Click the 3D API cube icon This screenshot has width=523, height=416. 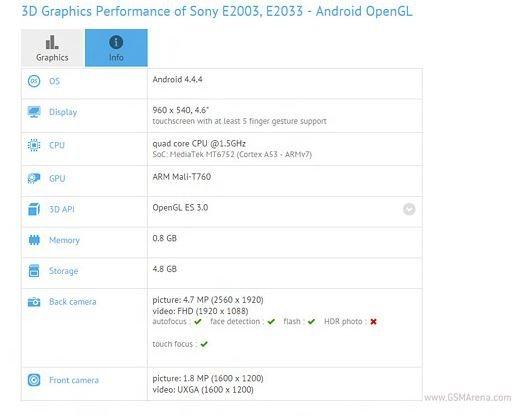pos(34,209)
